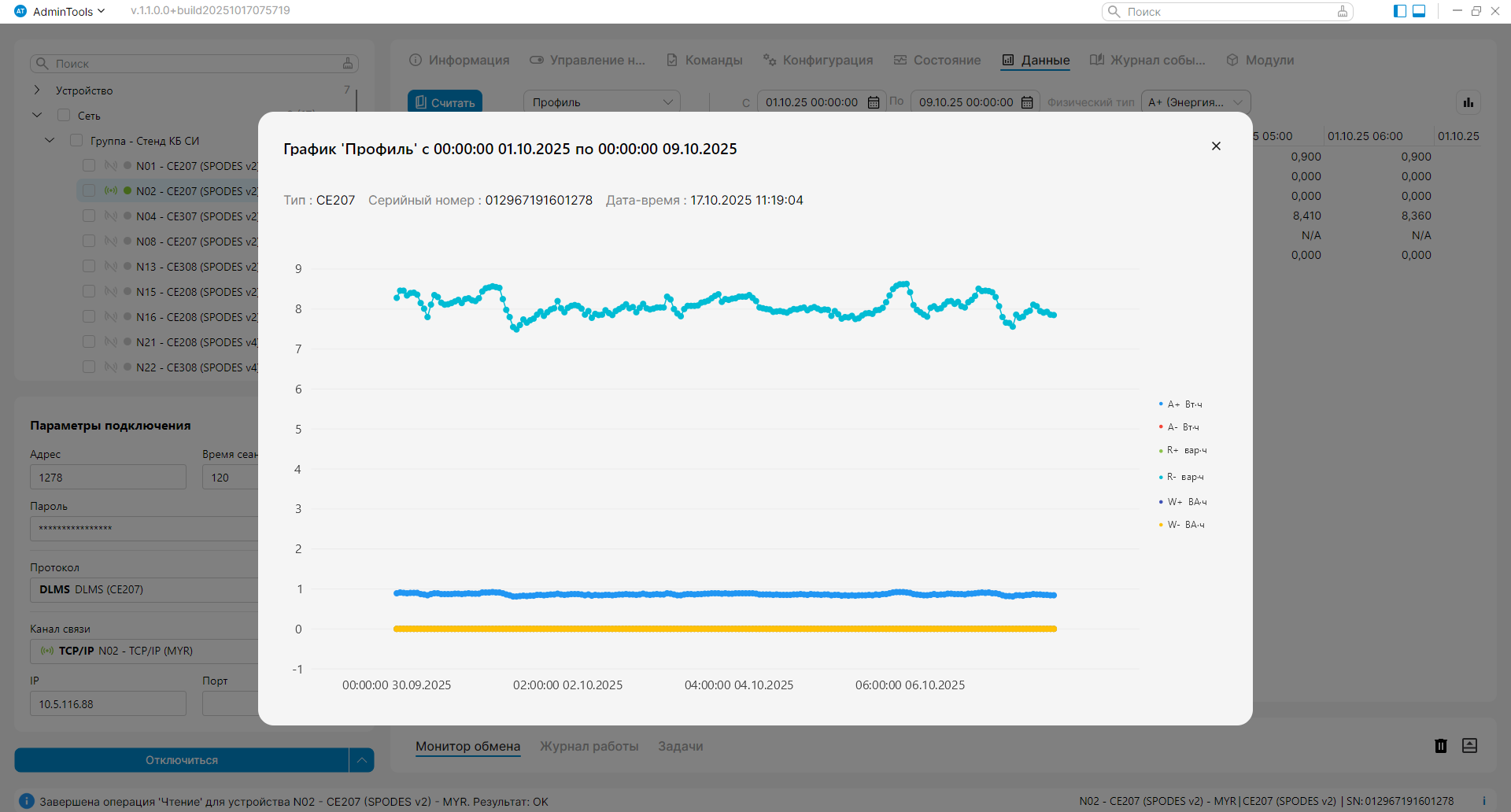Toggle bottom panel layout icon

1419,11
